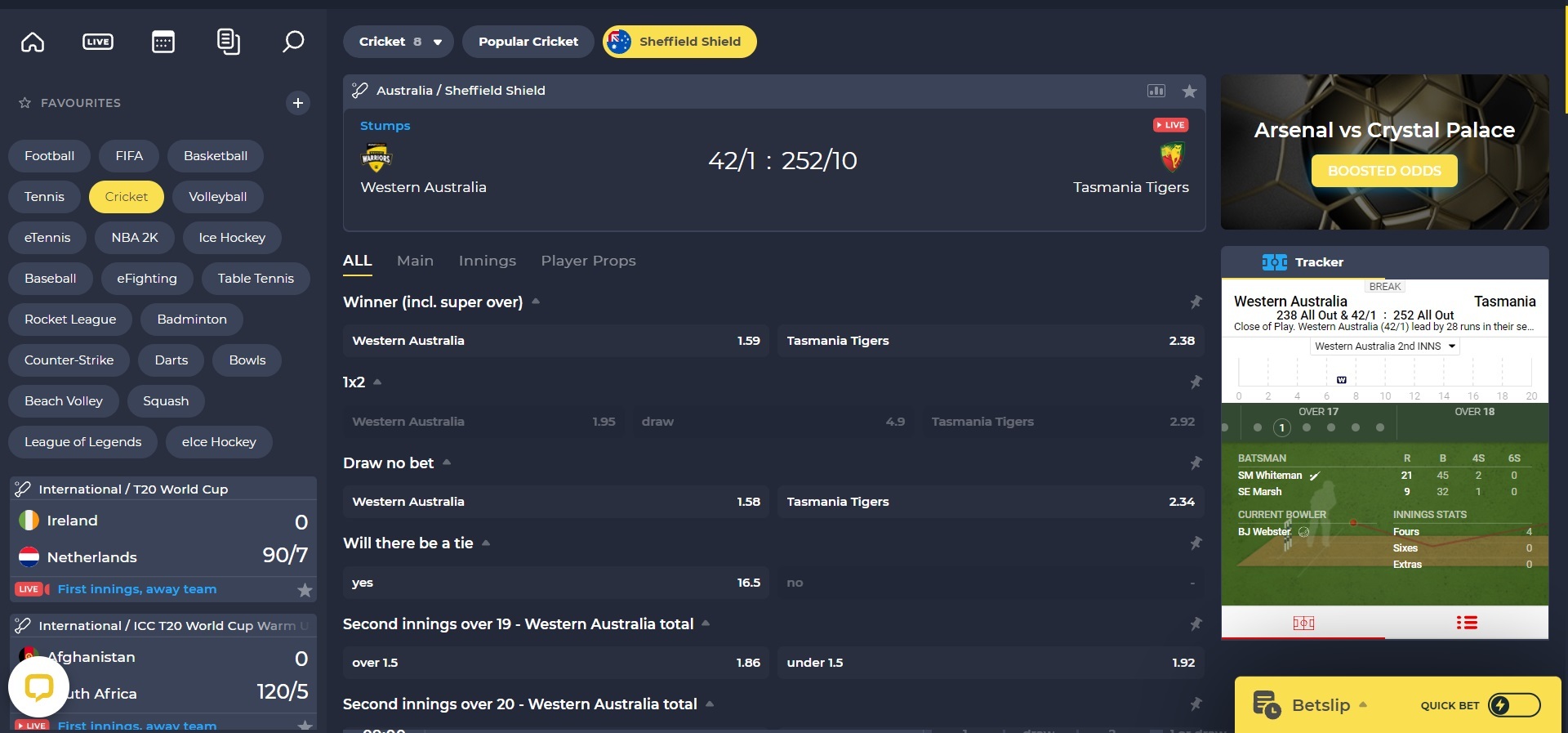Image resolution: width=1568 pixels, height=733 pixels.
Task: Pin the 1x2 market
Action: click(1196, 382)
